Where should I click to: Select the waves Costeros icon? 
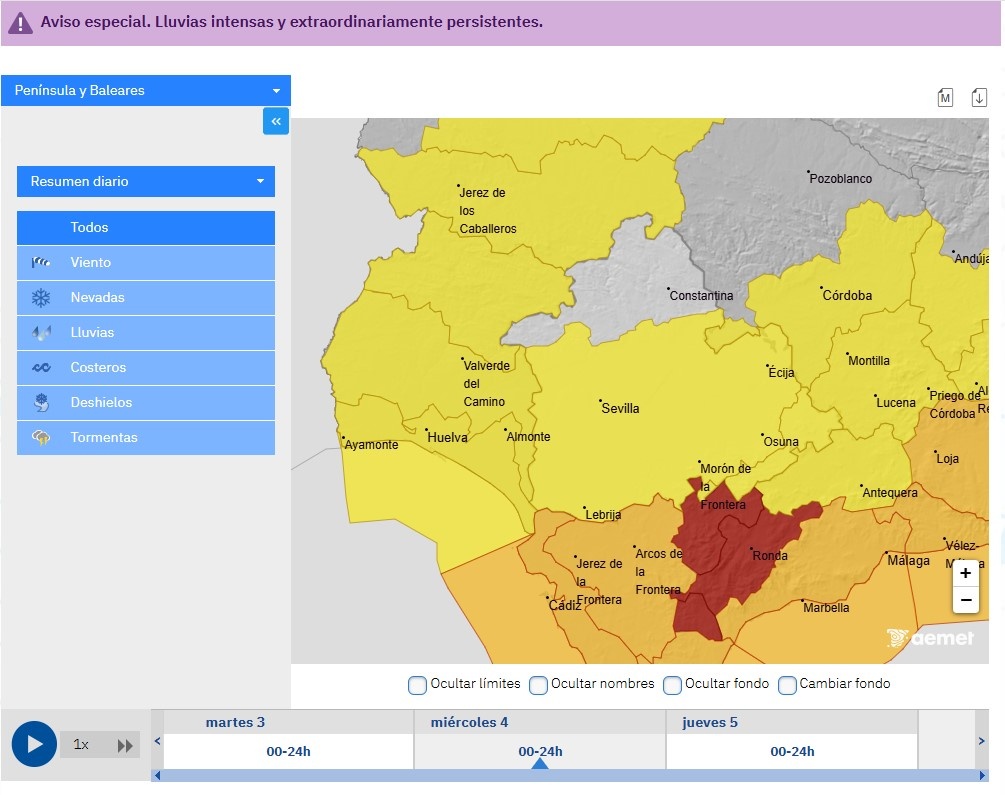[41, 368]
